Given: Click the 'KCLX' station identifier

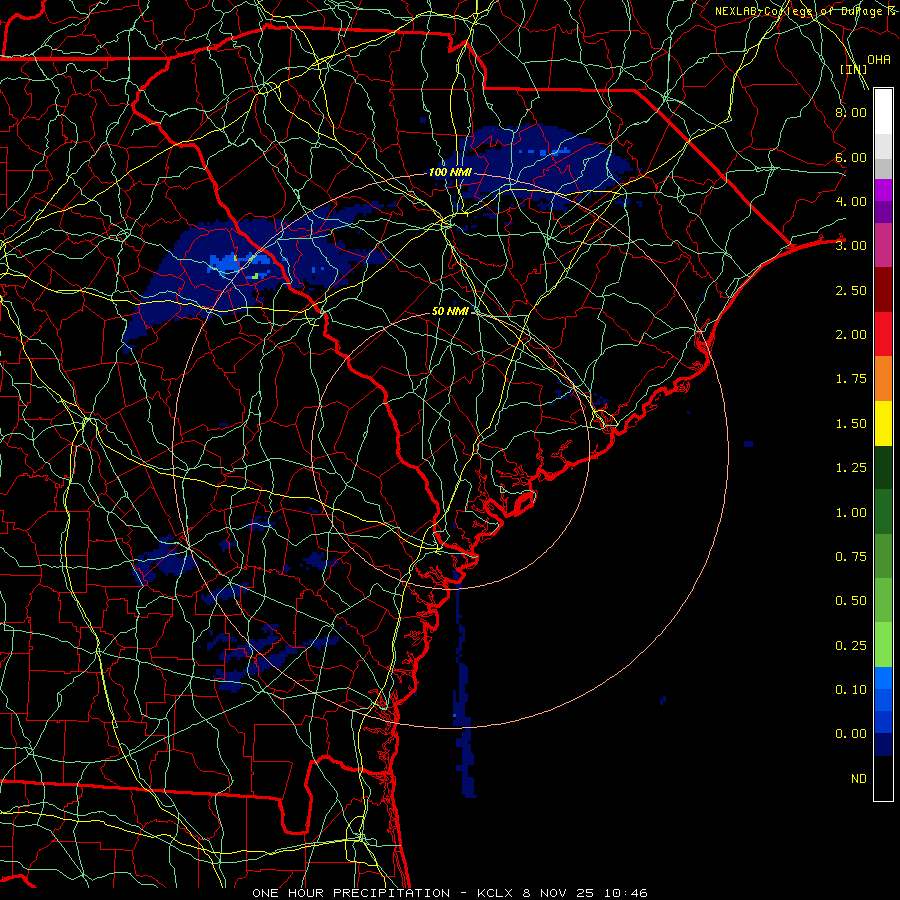Looking at the screenshot, I should pyautogui.click(x=495, y=893).
